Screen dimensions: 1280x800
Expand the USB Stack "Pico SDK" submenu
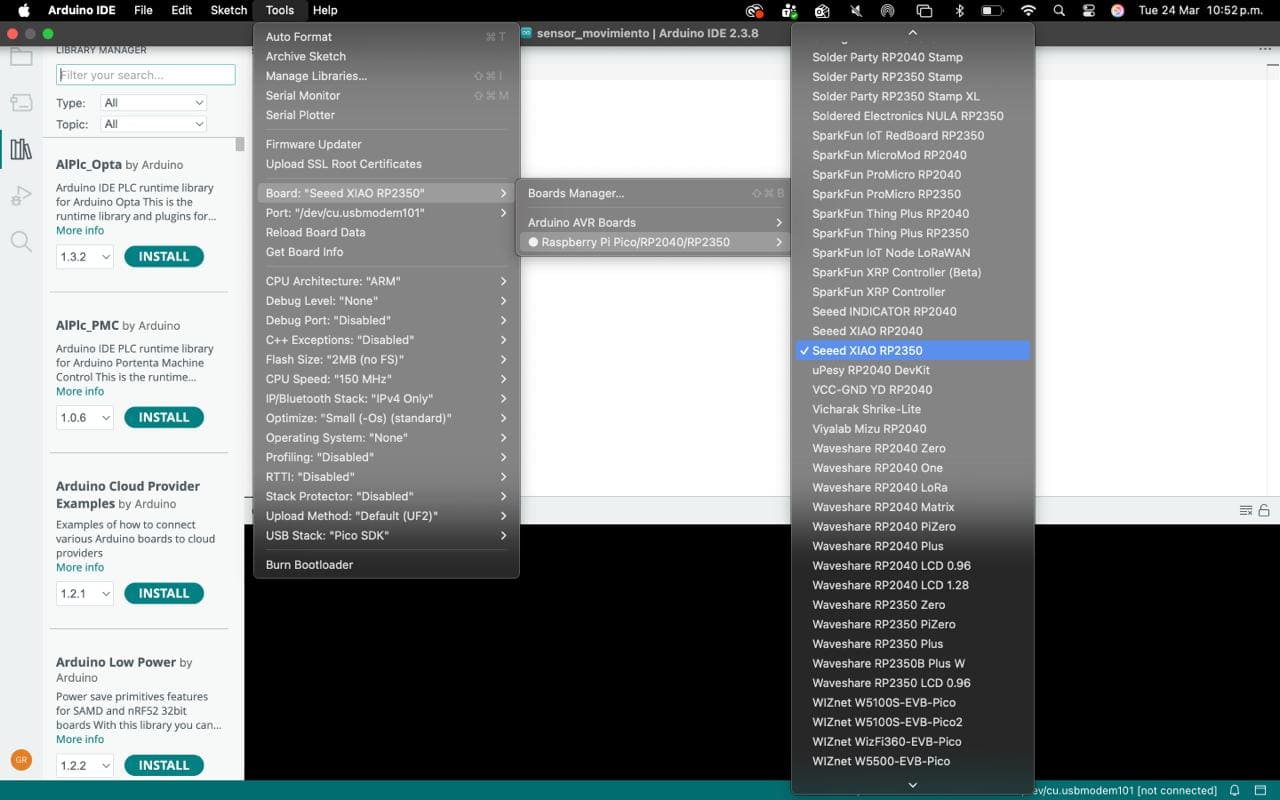tap(386, 536)
